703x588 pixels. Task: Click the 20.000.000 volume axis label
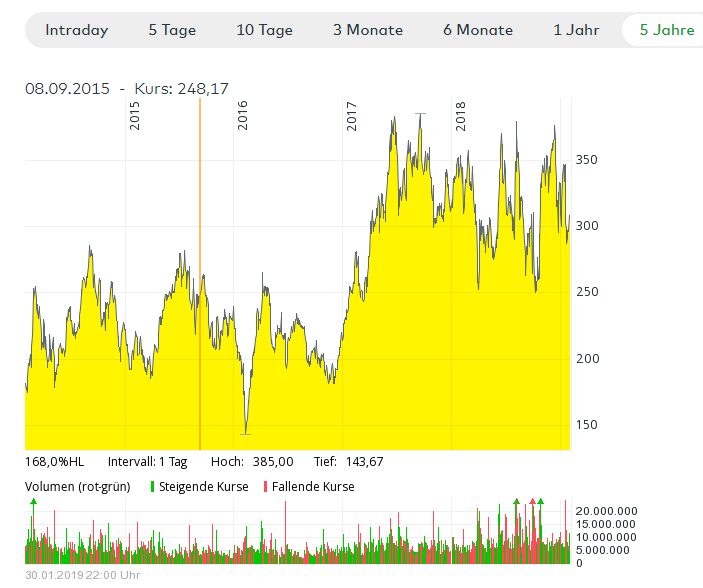[608, 511]
